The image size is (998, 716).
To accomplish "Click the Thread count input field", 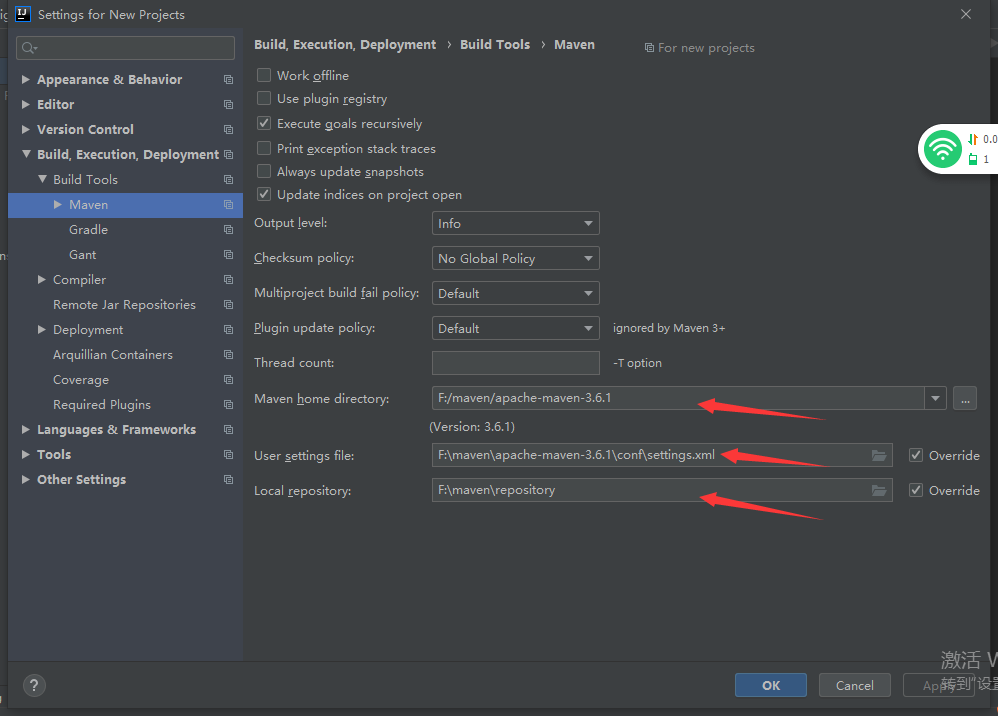I will tap(516, 363).
